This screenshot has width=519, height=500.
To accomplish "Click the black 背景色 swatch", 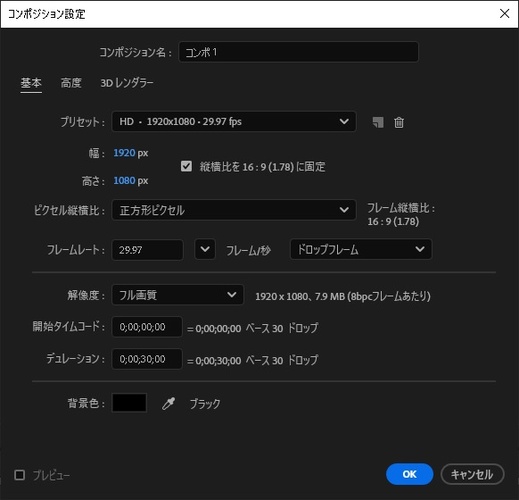I will [x=129, y=403].
